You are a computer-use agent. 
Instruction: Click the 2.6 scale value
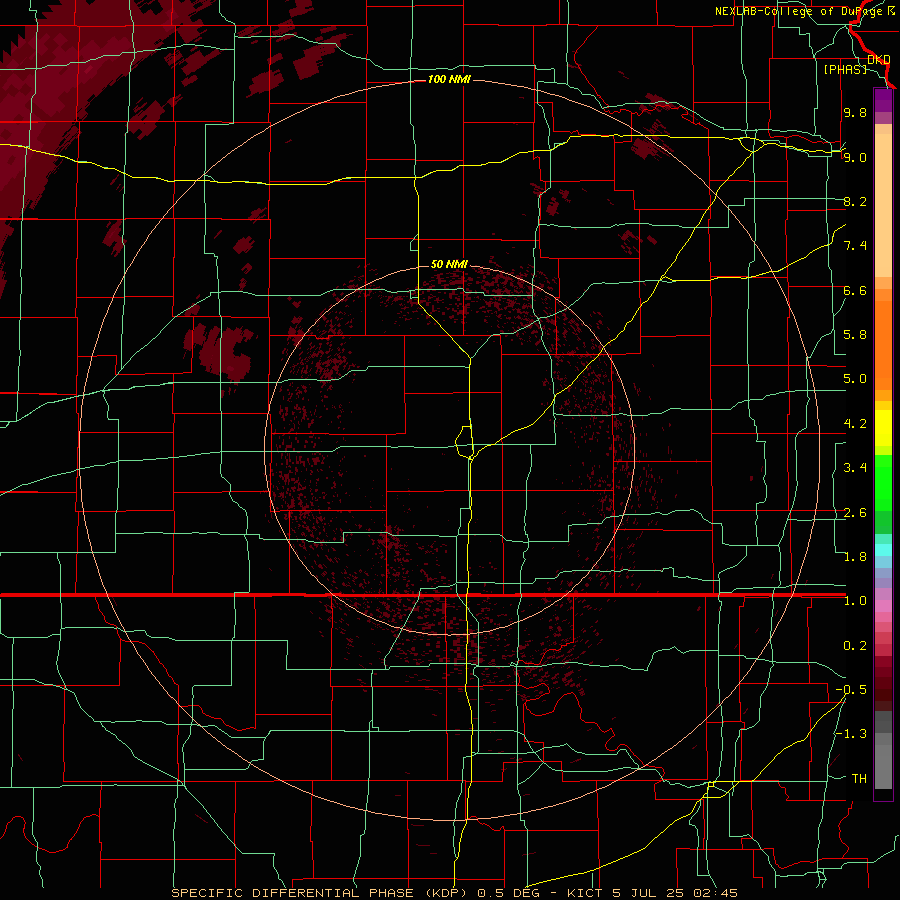(855, 513)
